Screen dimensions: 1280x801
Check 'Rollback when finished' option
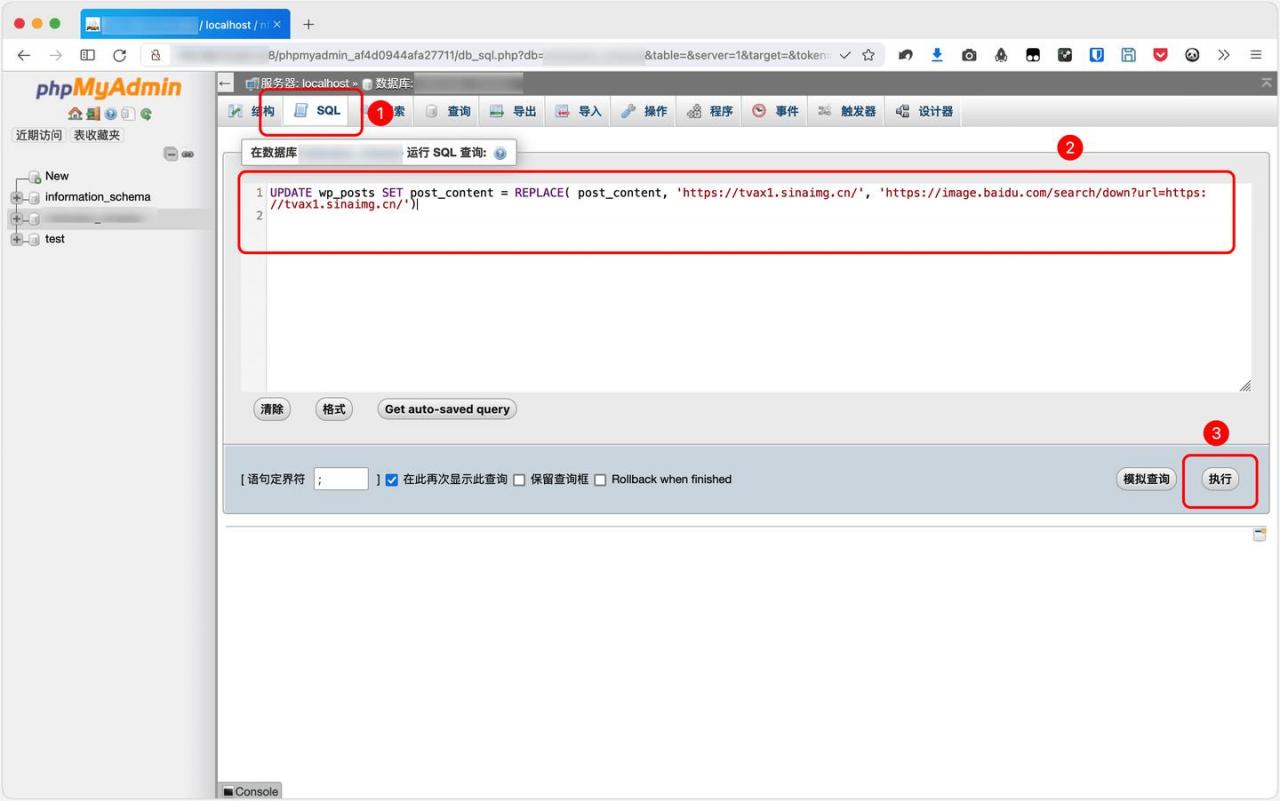click(x=600, y=480)
